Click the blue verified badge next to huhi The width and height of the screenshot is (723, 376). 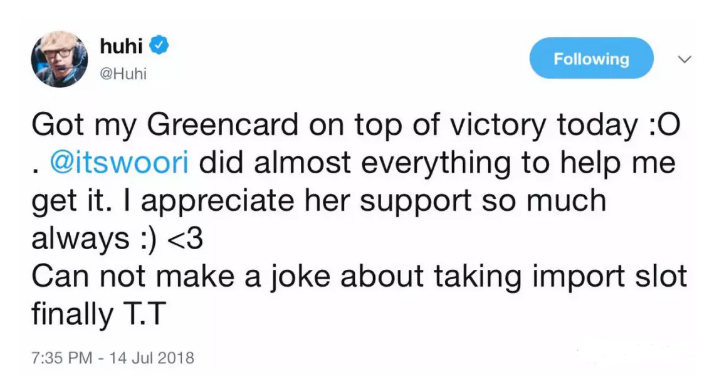click(x=160, y=46)
